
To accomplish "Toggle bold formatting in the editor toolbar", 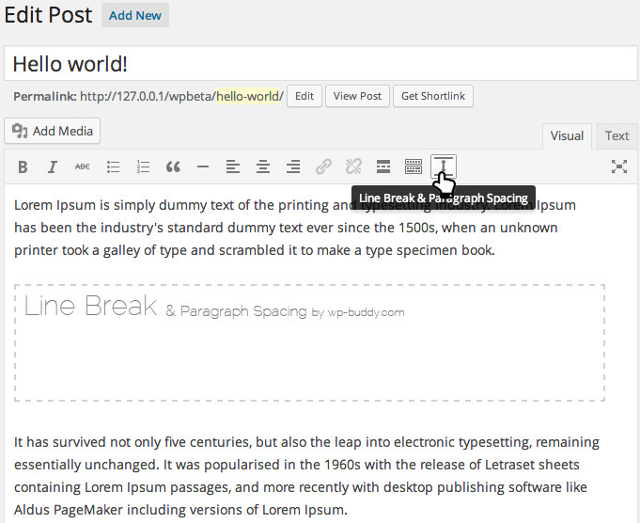I will click(23, 167).
